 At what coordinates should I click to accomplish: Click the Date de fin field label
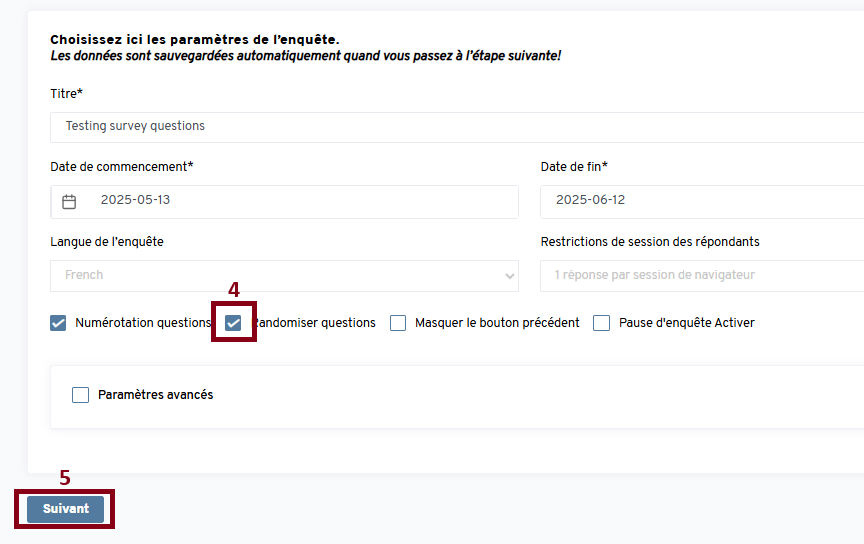pyautogui.click(x=574, y=167)
